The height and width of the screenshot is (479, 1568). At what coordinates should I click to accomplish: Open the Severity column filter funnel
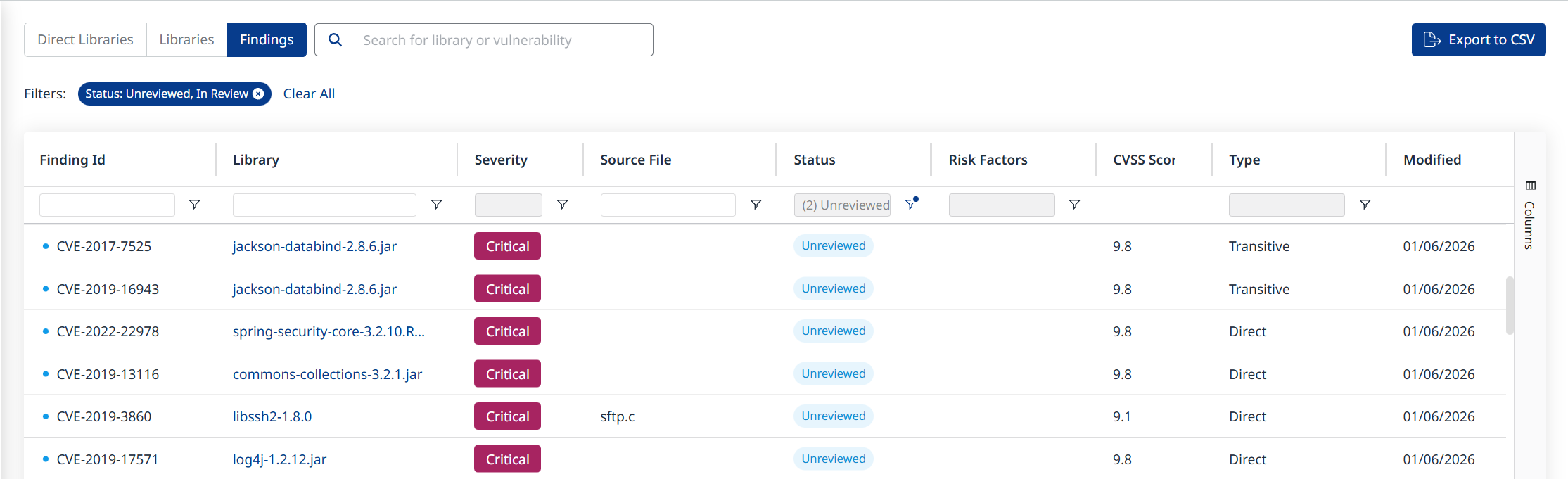coord(562,205)
